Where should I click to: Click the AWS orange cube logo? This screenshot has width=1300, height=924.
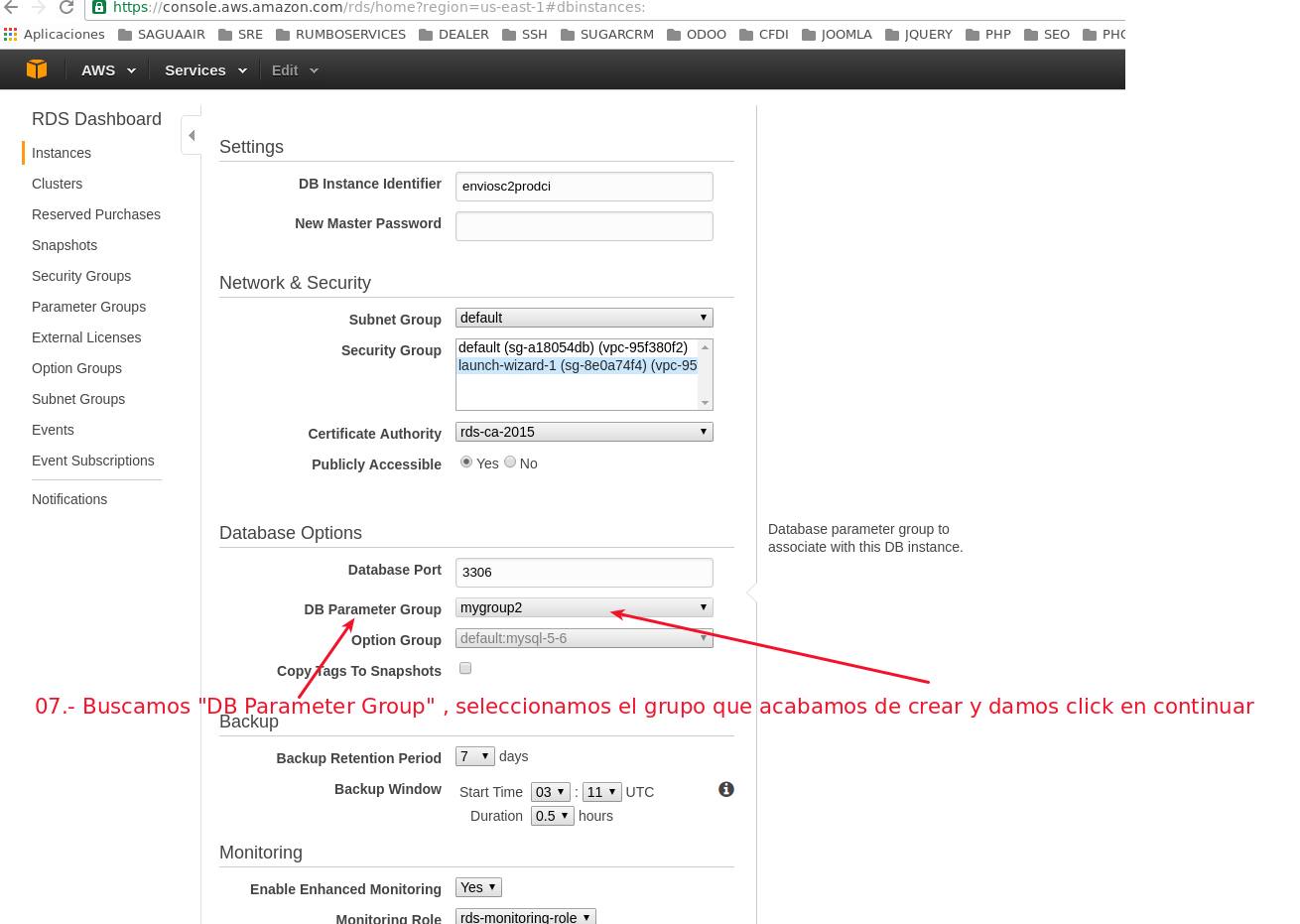pos(37,69)
